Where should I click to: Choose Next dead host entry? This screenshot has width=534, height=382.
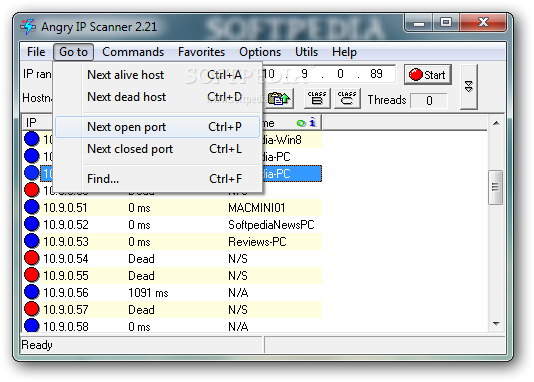pos(158,97)
